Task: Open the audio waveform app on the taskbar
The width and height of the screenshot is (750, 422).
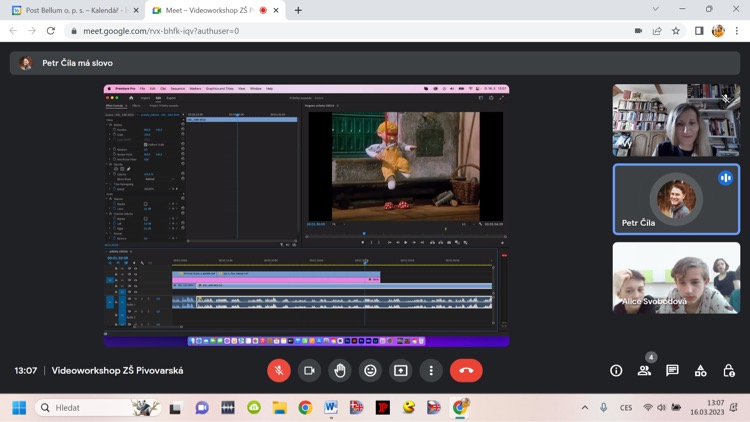Action: 228,408
